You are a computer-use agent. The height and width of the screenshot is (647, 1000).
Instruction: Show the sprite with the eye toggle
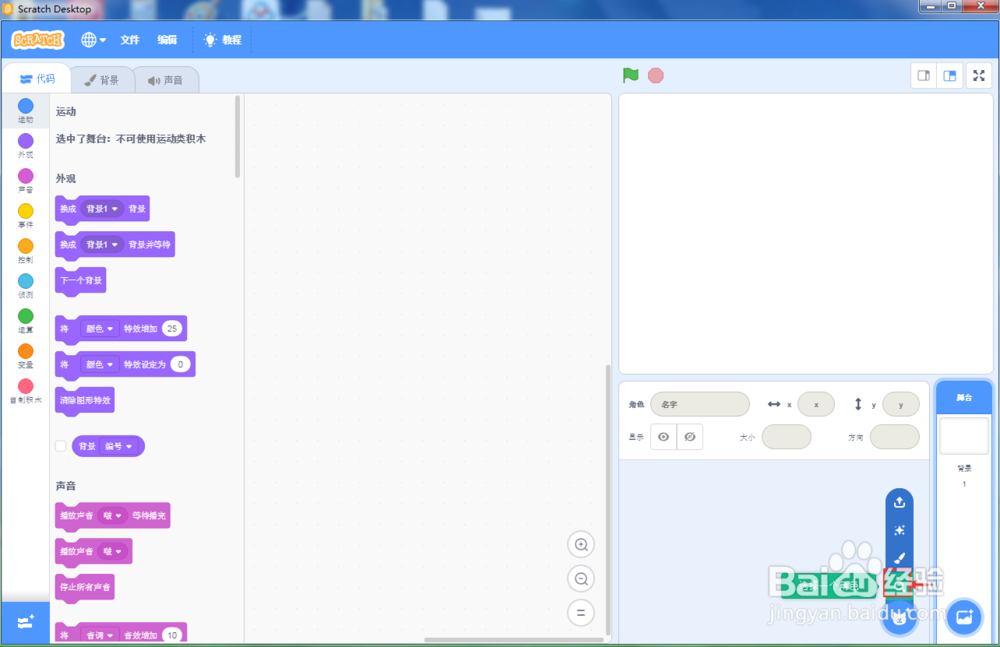tap(663, 436)
